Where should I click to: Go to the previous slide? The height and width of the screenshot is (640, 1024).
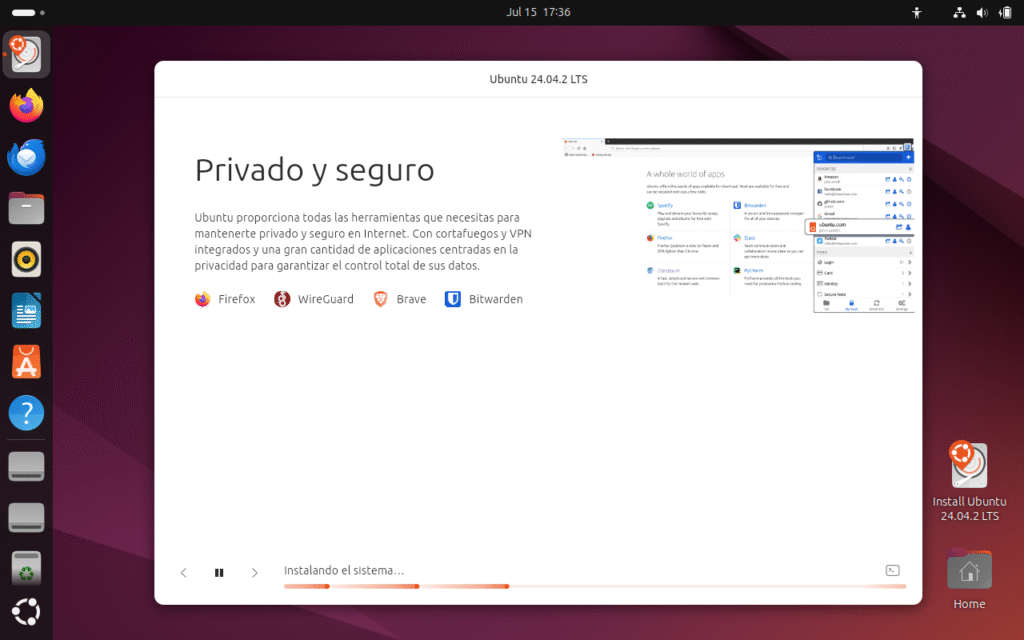click(x=184, y=573)
